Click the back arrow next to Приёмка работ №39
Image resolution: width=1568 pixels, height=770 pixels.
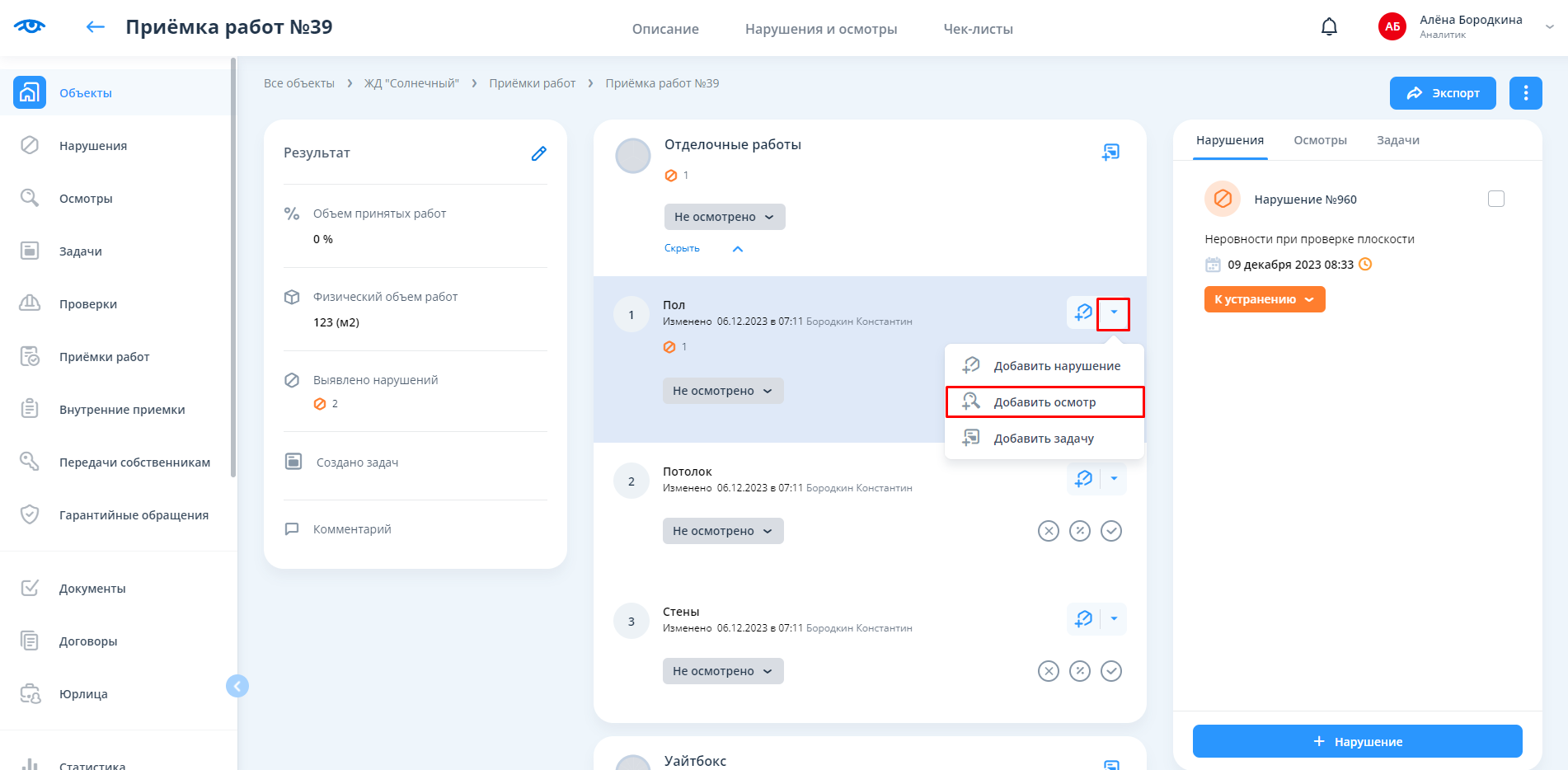pos(96,27)
